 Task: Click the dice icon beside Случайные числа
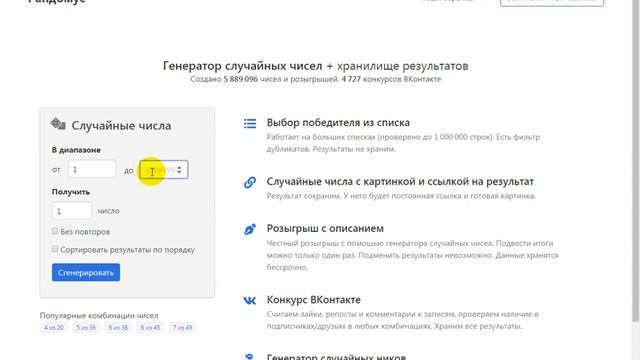tap(58, 124)
